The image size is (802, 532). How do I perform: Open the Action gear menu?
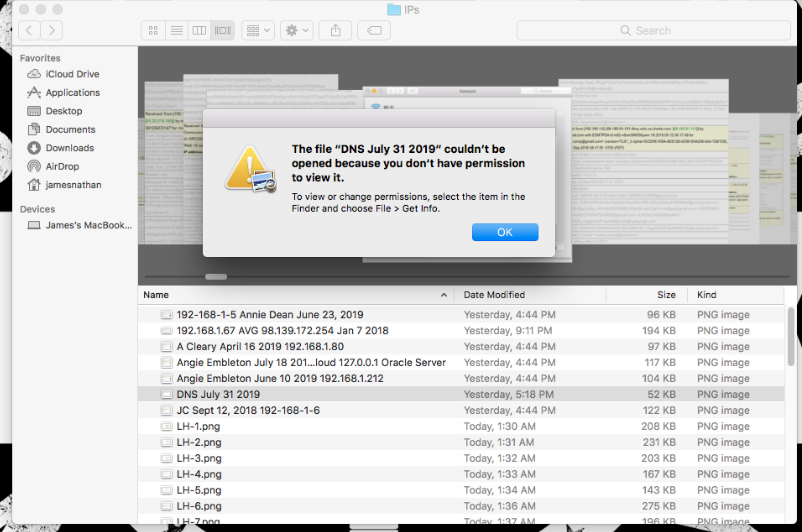(x=297, y=31)
